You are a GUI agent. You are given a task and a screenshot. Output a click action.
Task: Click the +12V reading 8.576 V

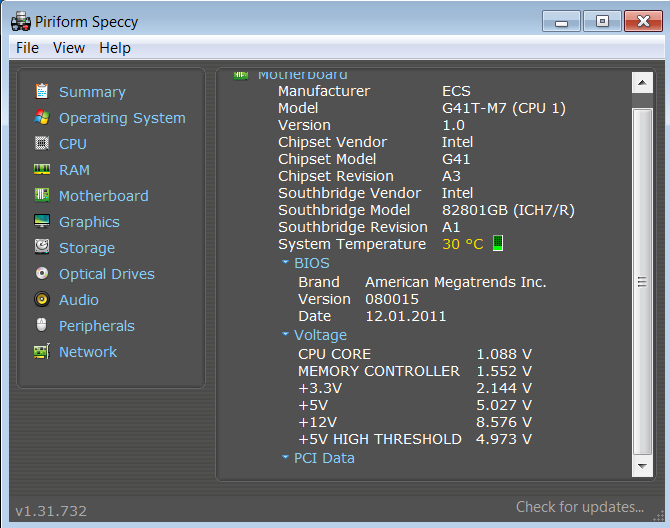[504, 422]
